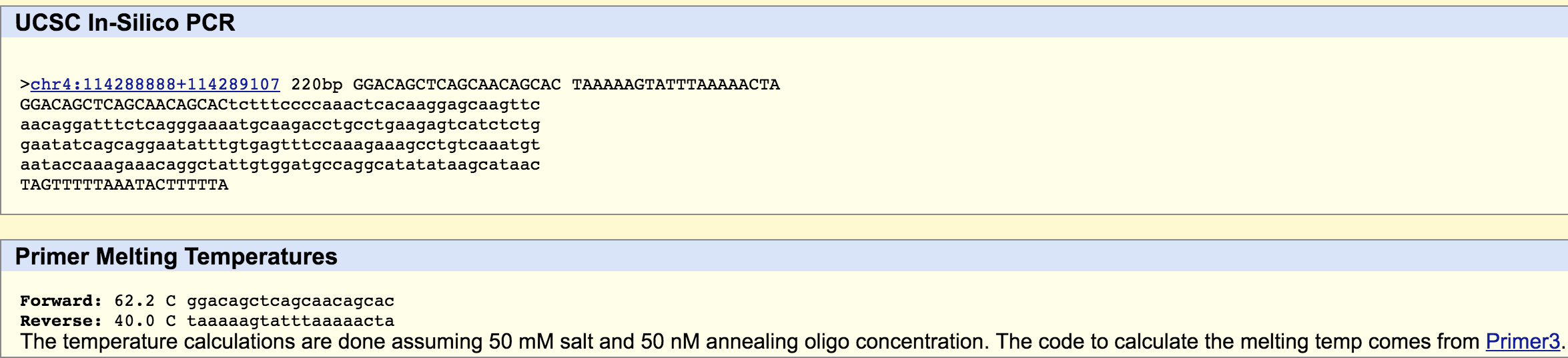Click uppercase reverse primer TAAAAAGTATTTAAAAACTA in header
This screenshot has width=1568, height=358.
pos(676,85)
